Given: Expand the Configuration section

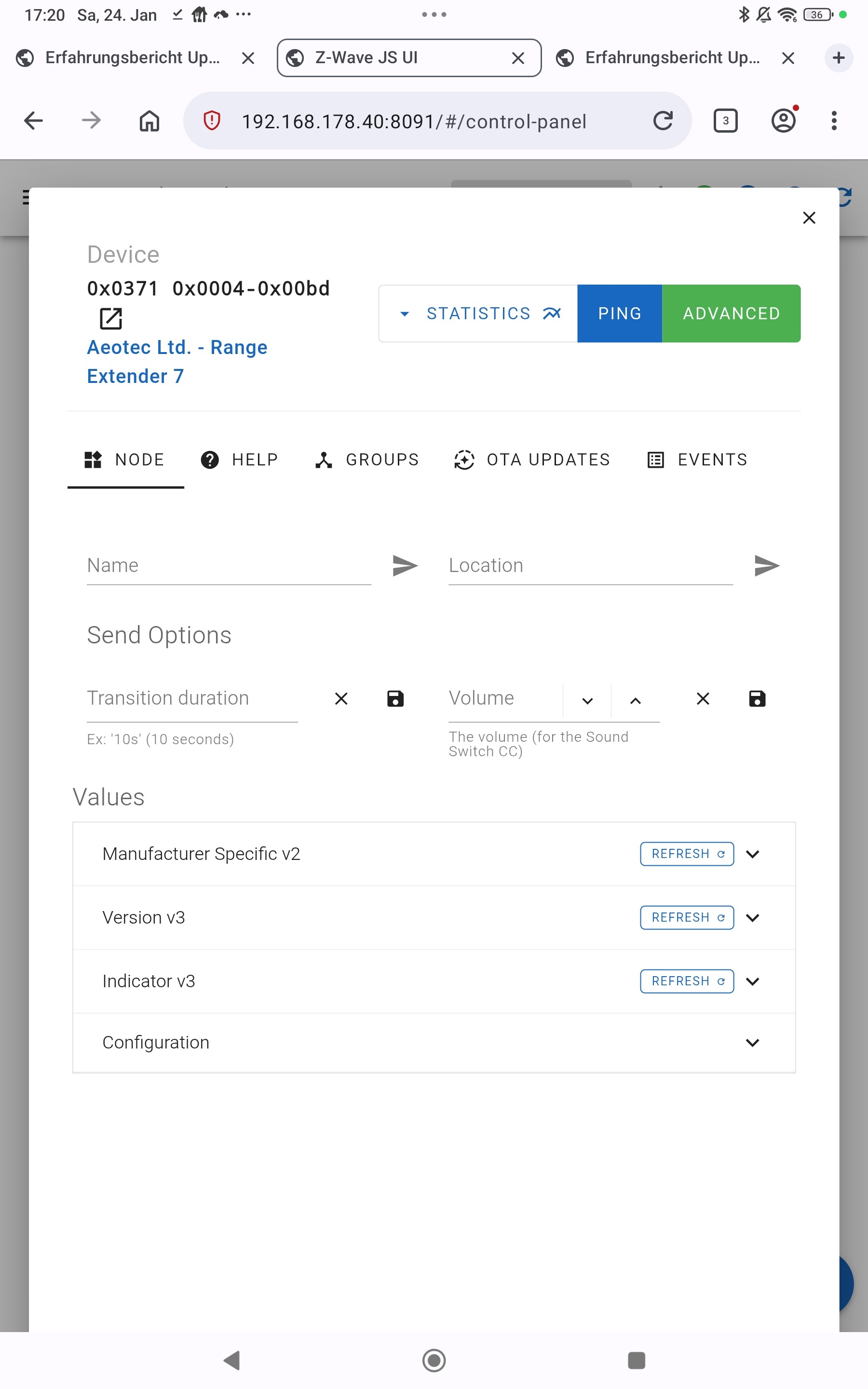Looking at the screenshot, I should (752, 1042).
